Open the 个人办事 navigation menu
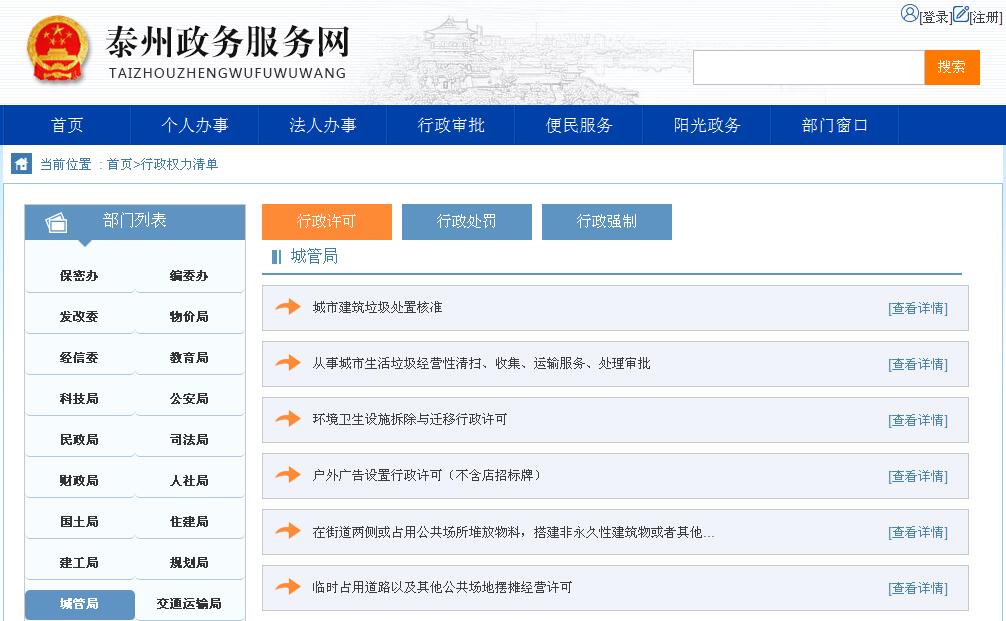This screenshot has width=1006, height=621. pos(195,125)
